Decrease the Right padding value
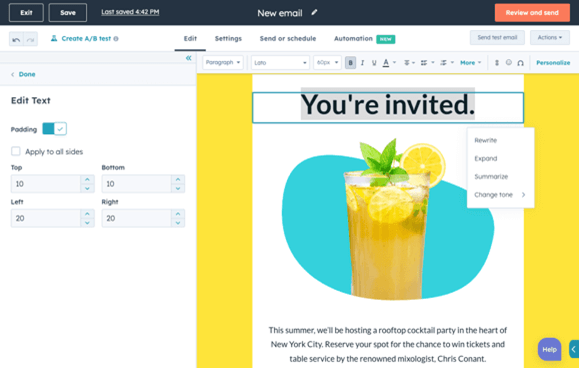Image resolution: width=579 pixels, height=368 pixels. (x=178, y=223)
